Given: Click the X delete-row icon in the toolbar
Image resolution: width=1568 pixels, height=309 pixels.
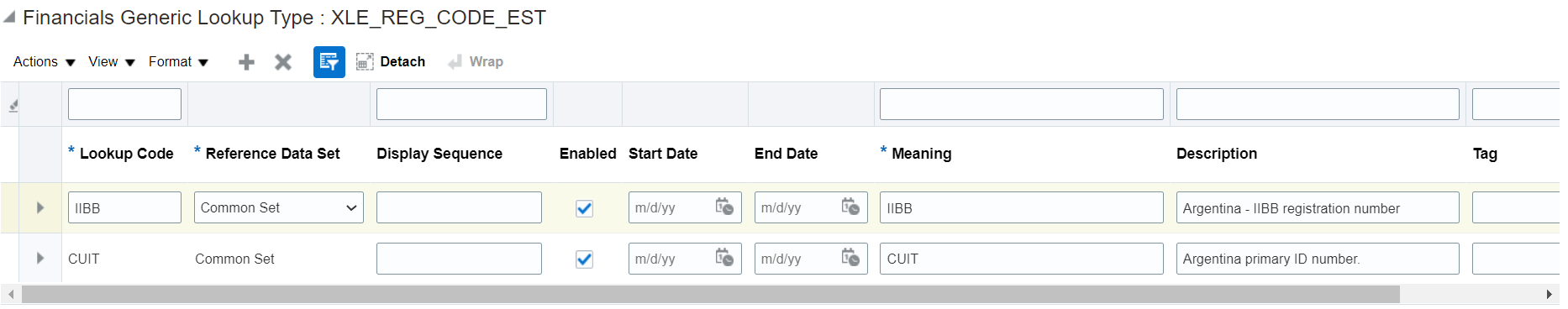Looking at the screenshot, I should coord(283,62).
